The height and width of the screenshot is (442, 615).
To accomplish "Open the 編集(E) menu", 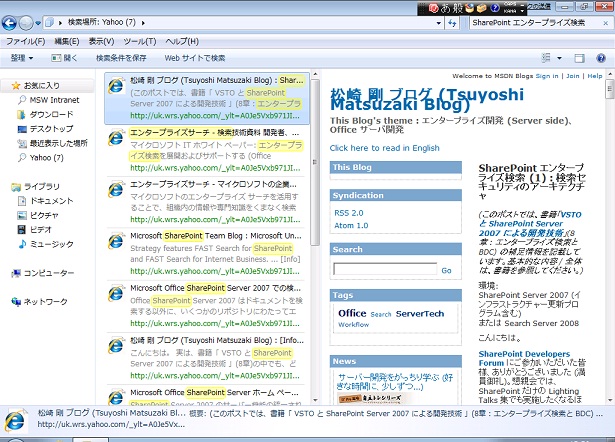I will [66, 41].
